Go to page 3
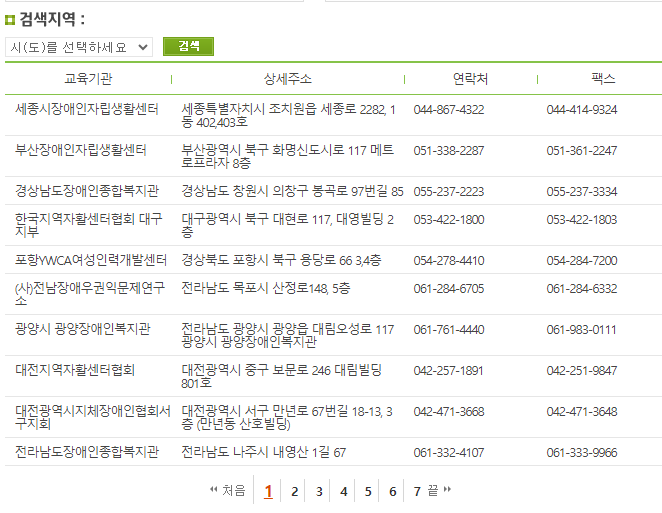662x513 pixels. [319, 491]
